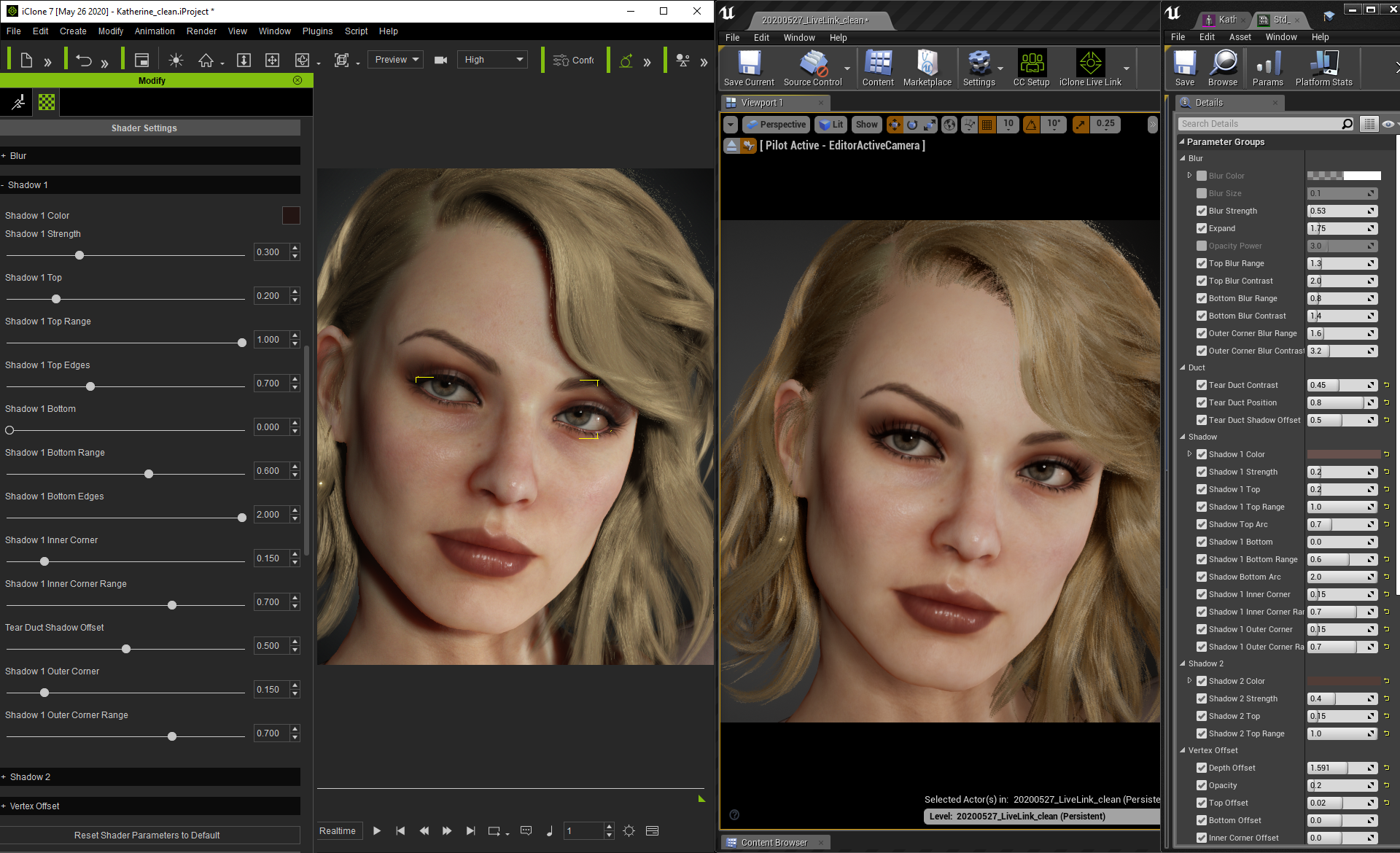Screen dimensions: 1400x853
Task: Open the Animation menu in iClone
Action: (154, 31)
